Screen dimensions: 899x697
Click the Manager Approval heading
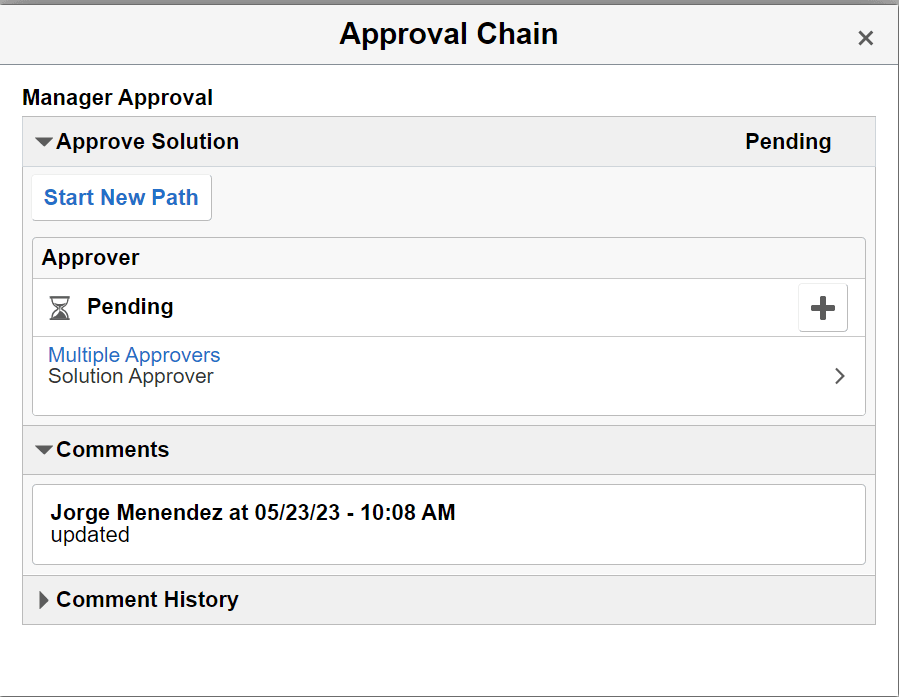click(x=117, y=97)
